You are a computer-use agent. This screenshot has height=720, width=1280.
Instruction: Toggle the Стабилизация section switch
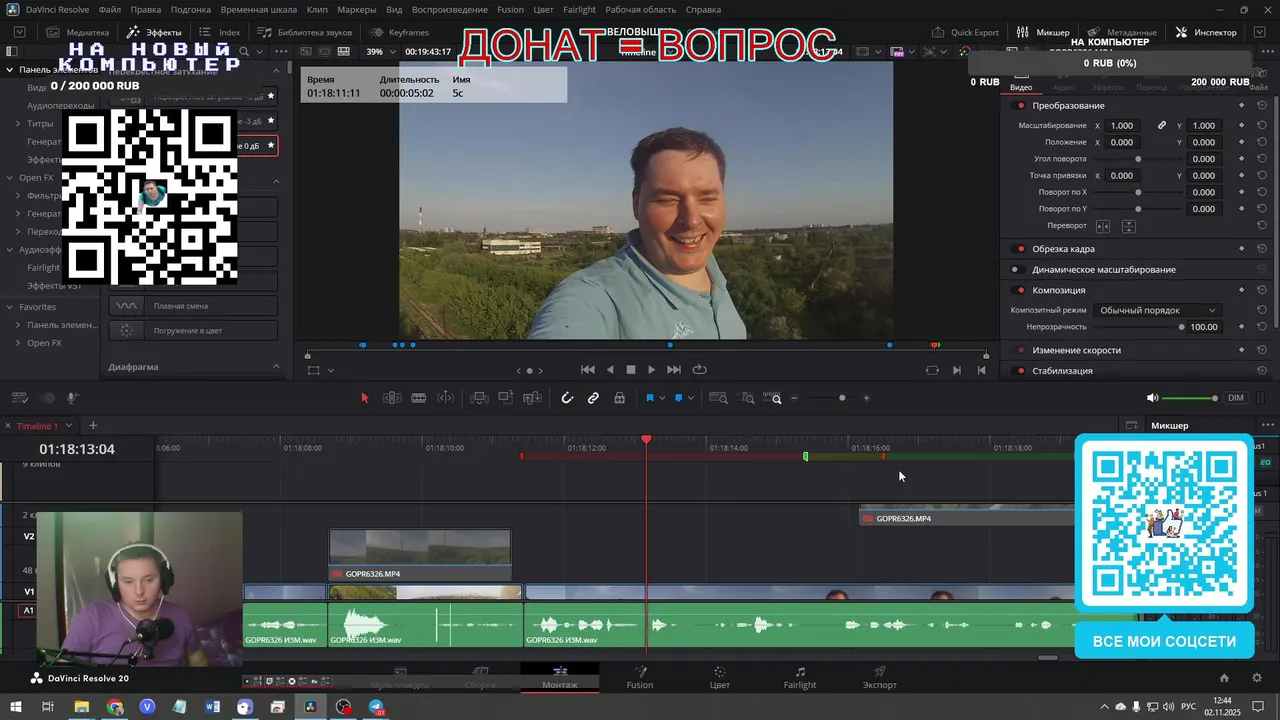1020,371
